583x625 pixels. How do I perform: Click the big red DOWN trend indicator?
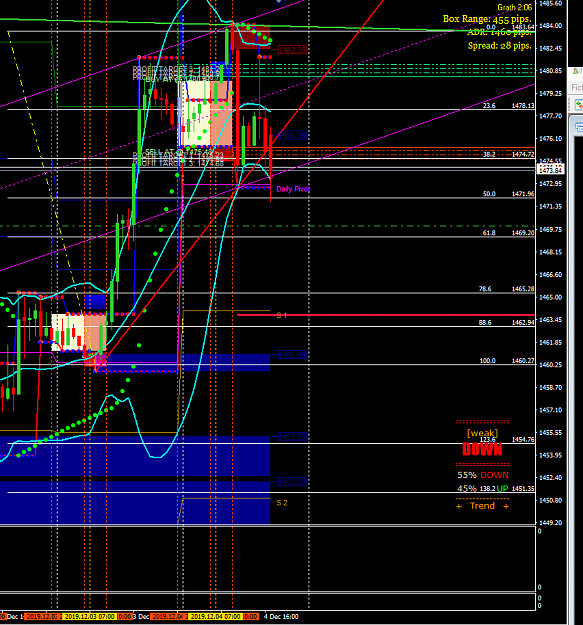tap(482, 450)
